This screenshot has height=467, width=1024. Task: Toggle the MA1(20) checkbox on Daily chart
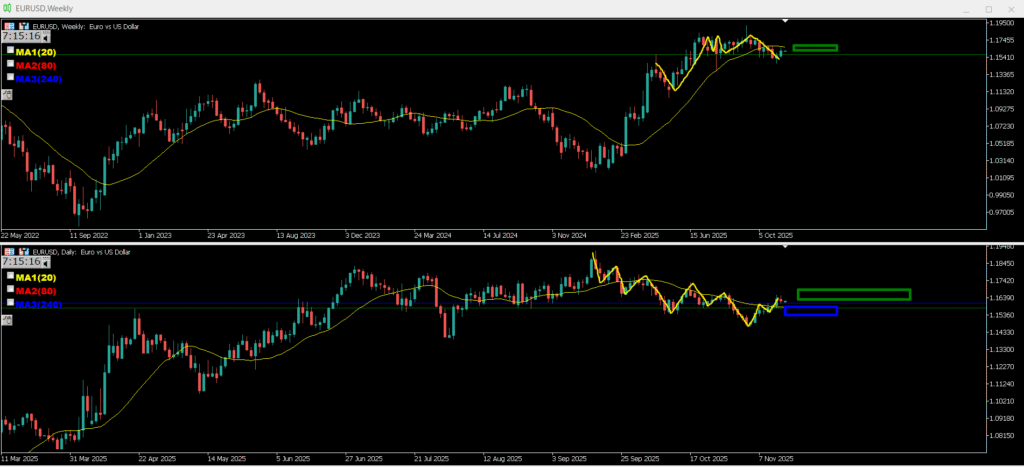click(10, 275)
